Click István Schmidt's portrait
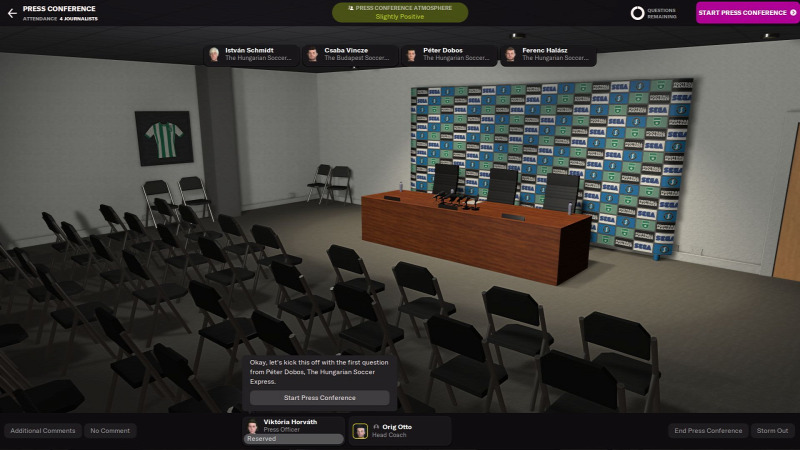 click(214, 54)
